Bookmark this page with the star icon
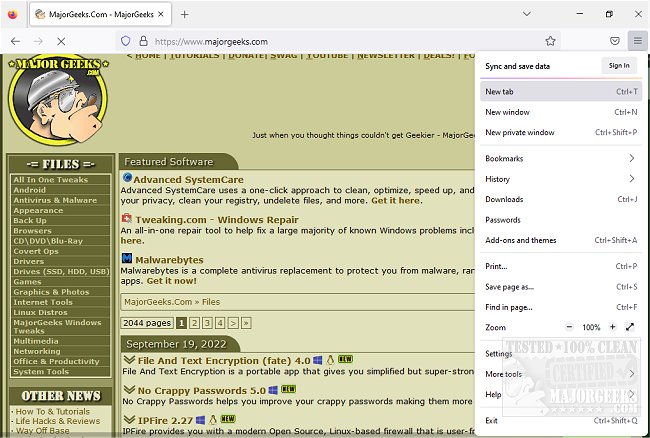This screenshot has height=438, width=650. point(550,41)
